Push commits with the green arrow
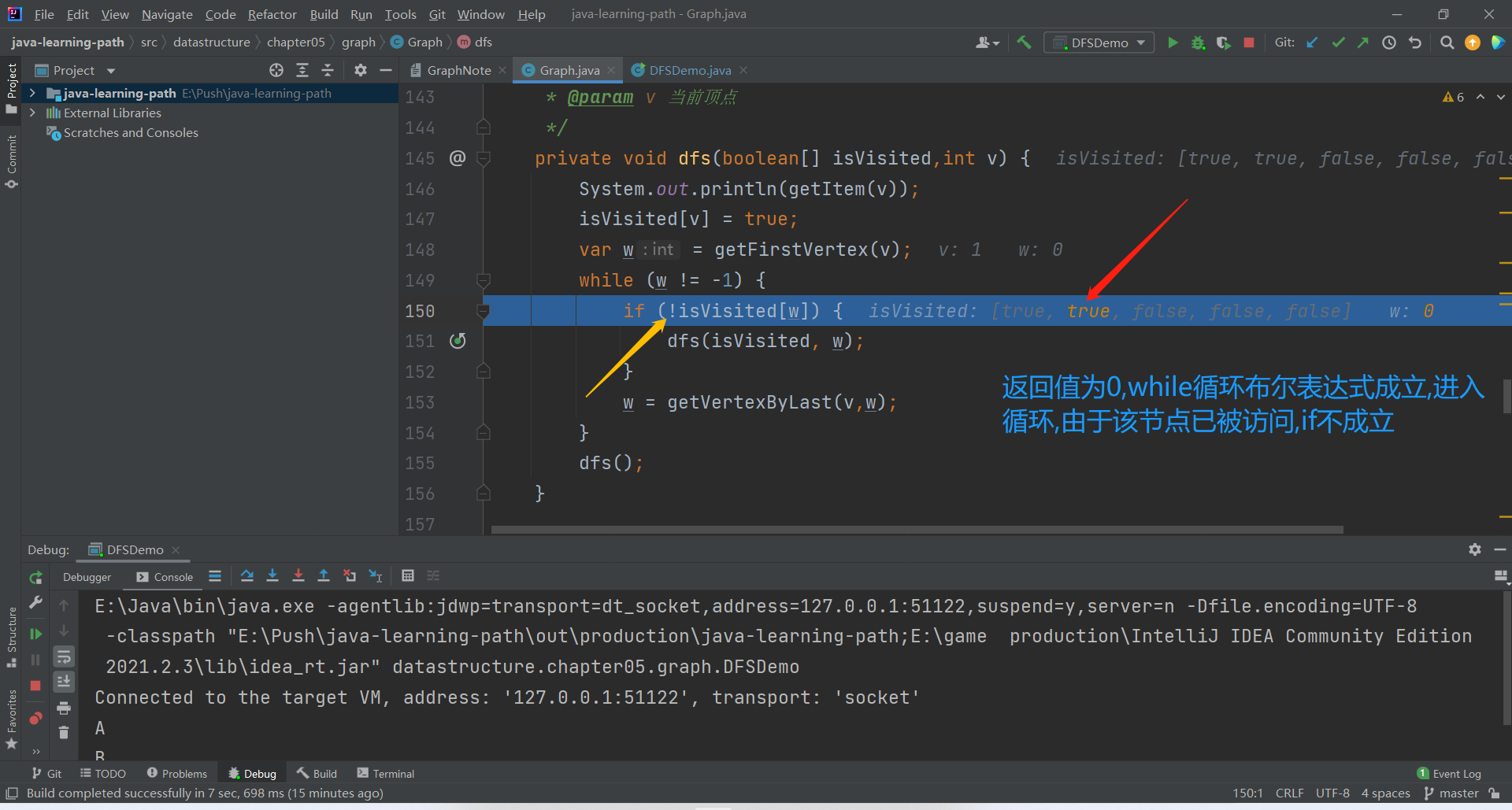Image resolution: width=1512 pixels, height=810 pixels. click(x=1363, y=43)
